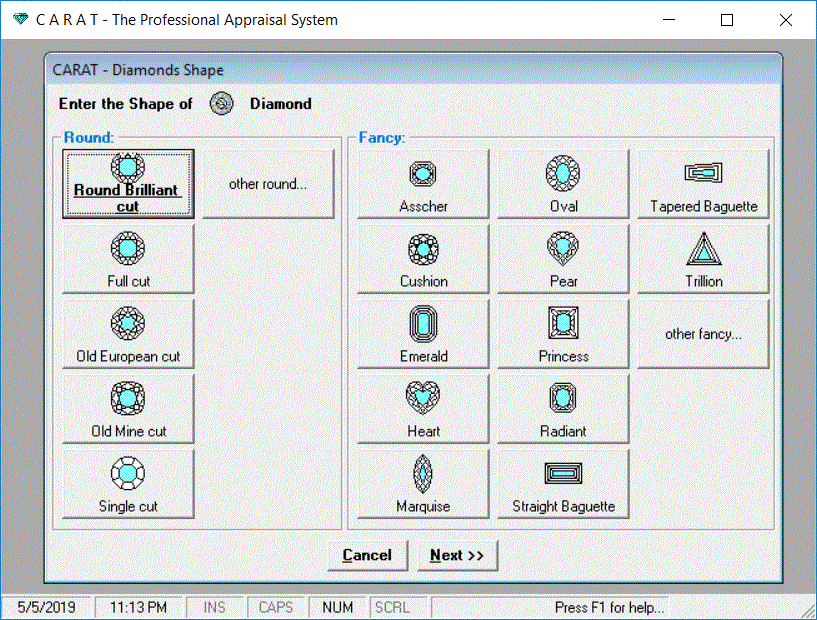Pick the Cushion diamond shape
This screenshot has height=620, width=817.
point(423,259)
